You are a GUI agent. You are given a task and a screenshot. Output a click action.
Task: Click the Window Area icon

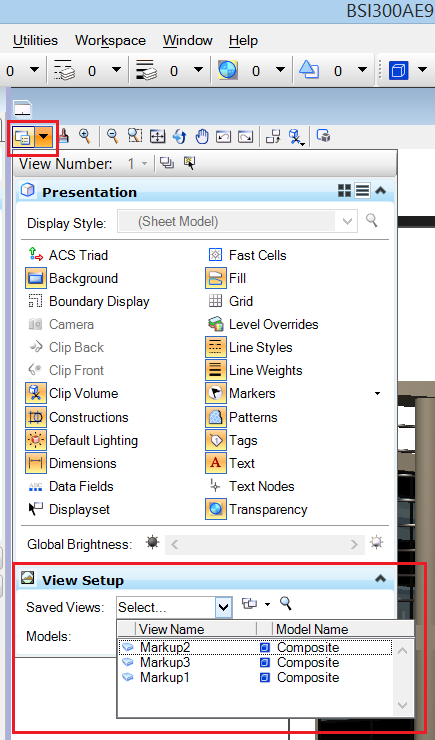(135, 136)
